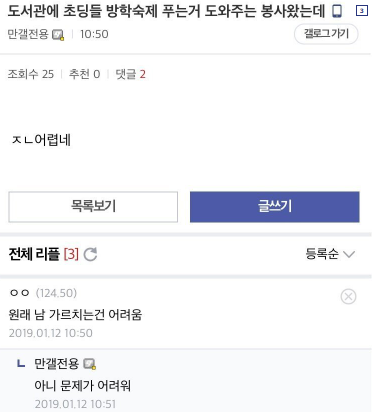Screen dimensions: 377x412
Task: Click the 목록보기 button
Action: coord(93,207)
